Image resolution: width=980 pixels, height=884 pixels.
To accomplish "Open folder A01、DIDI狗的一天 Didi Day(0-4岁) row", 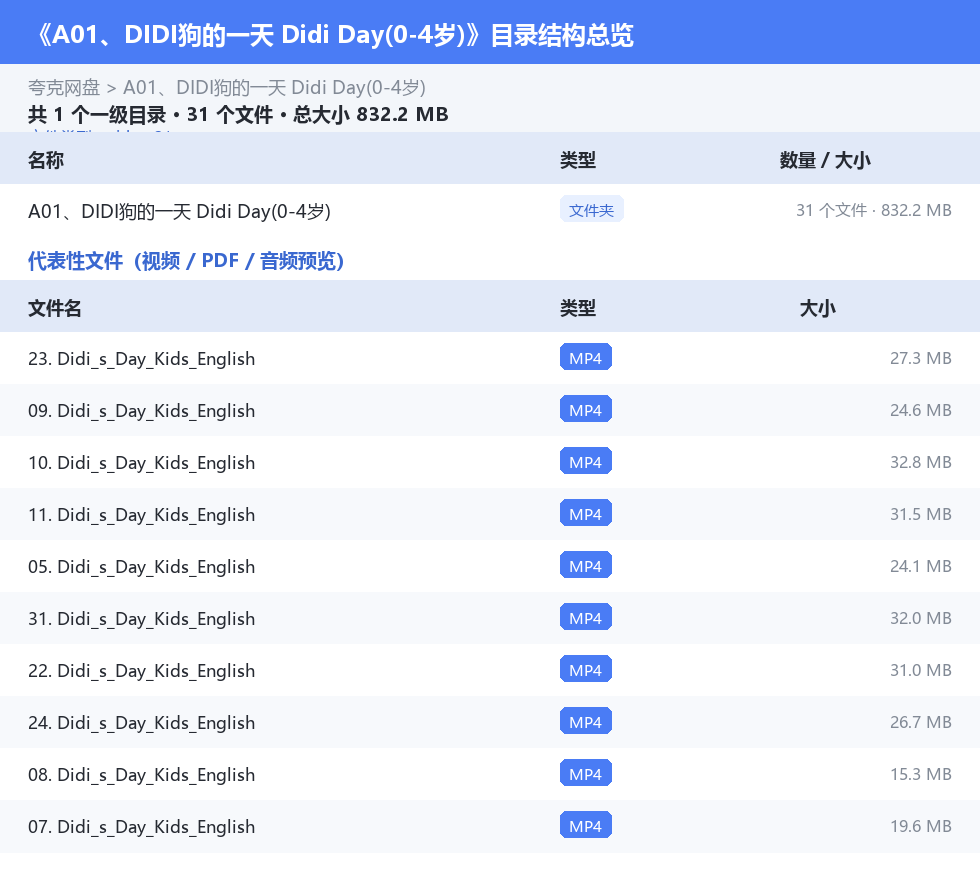I will click(x=490, y=210).
